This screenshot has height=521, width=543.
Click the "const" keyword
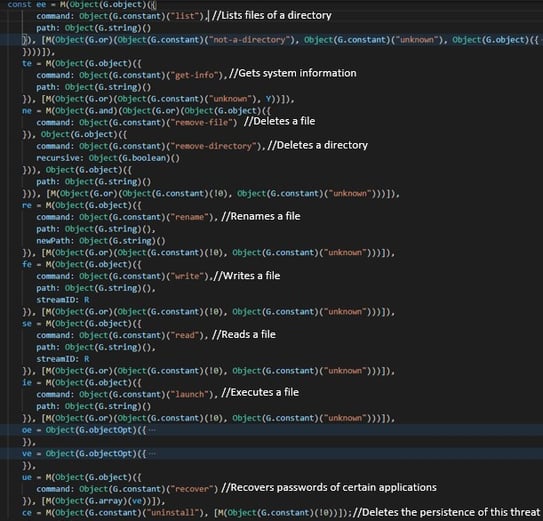click(x=19, y=5)
